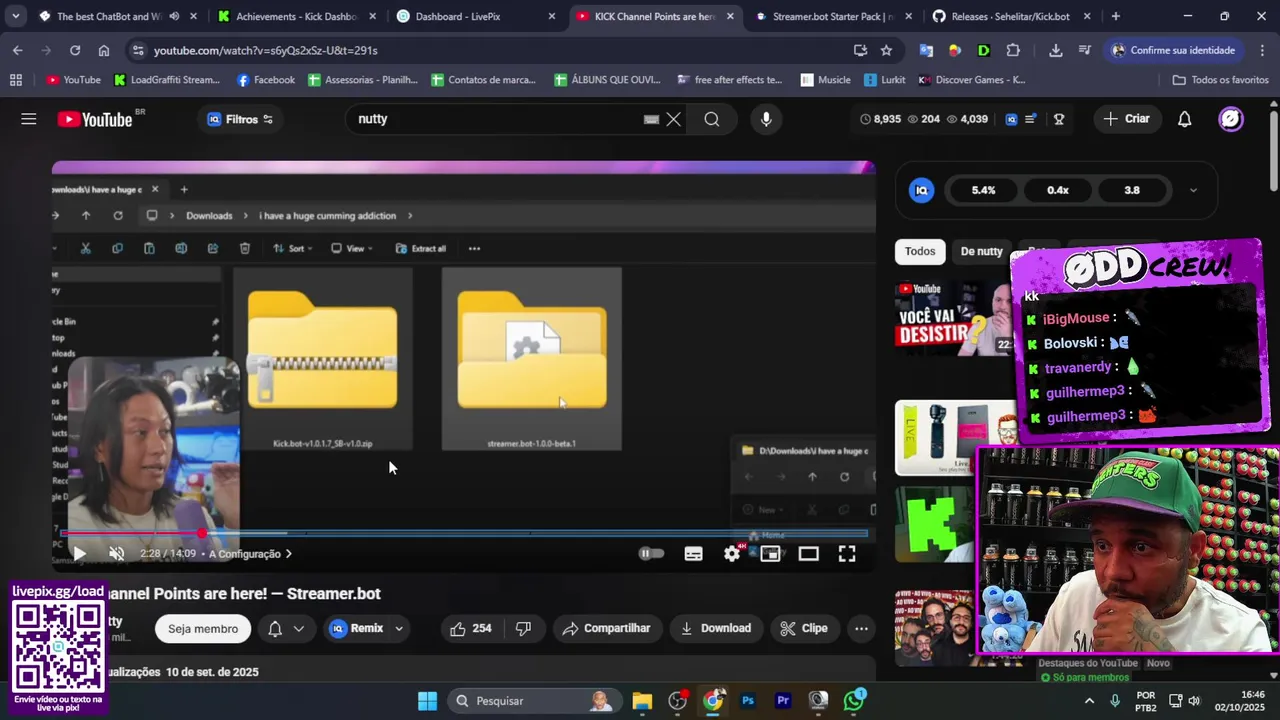
Task: Play the paused video
Action: (80, 553)
